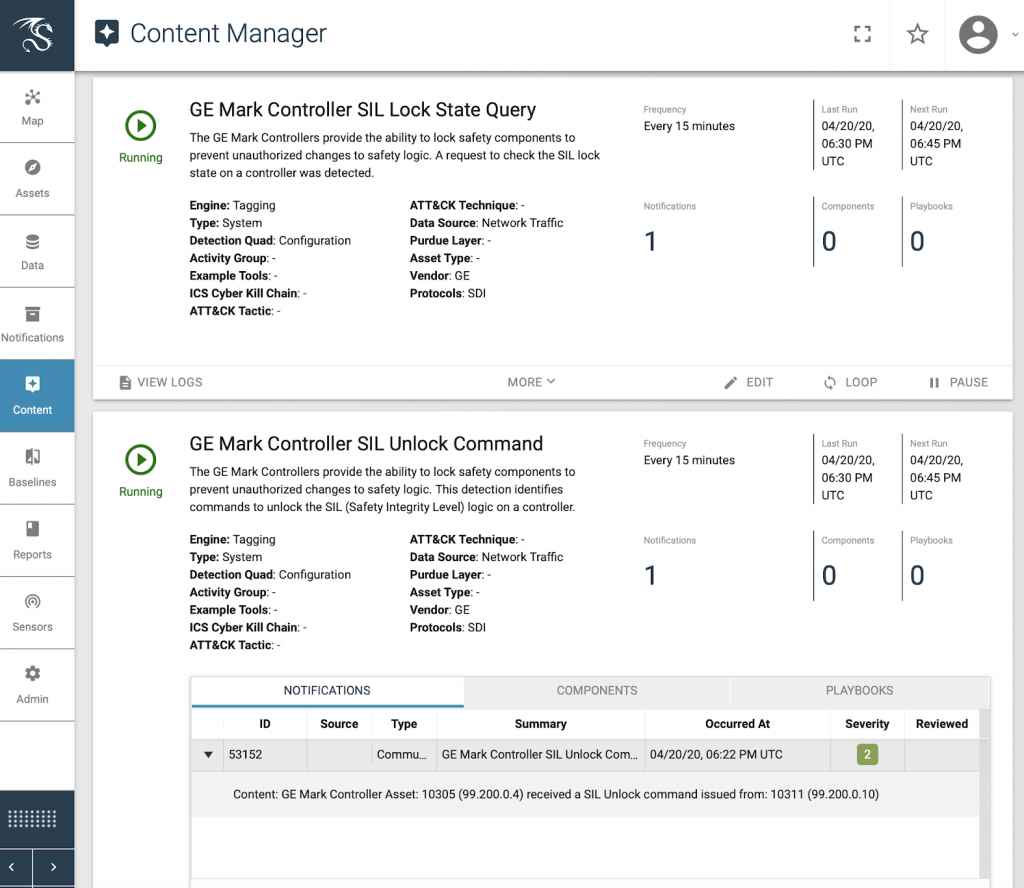Click the SIL Unlock content detail text
The image size is (1024, 888).
pos(556,795)
